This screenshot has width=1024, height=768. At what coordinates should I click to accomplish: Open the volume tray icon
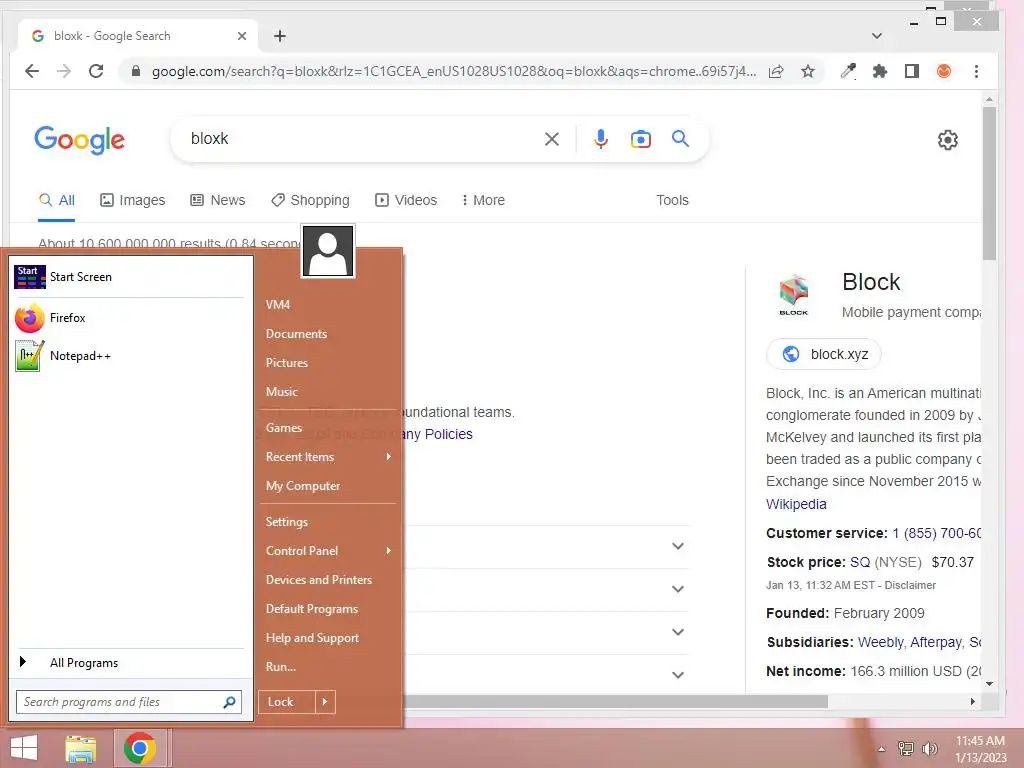coord(929,749)
